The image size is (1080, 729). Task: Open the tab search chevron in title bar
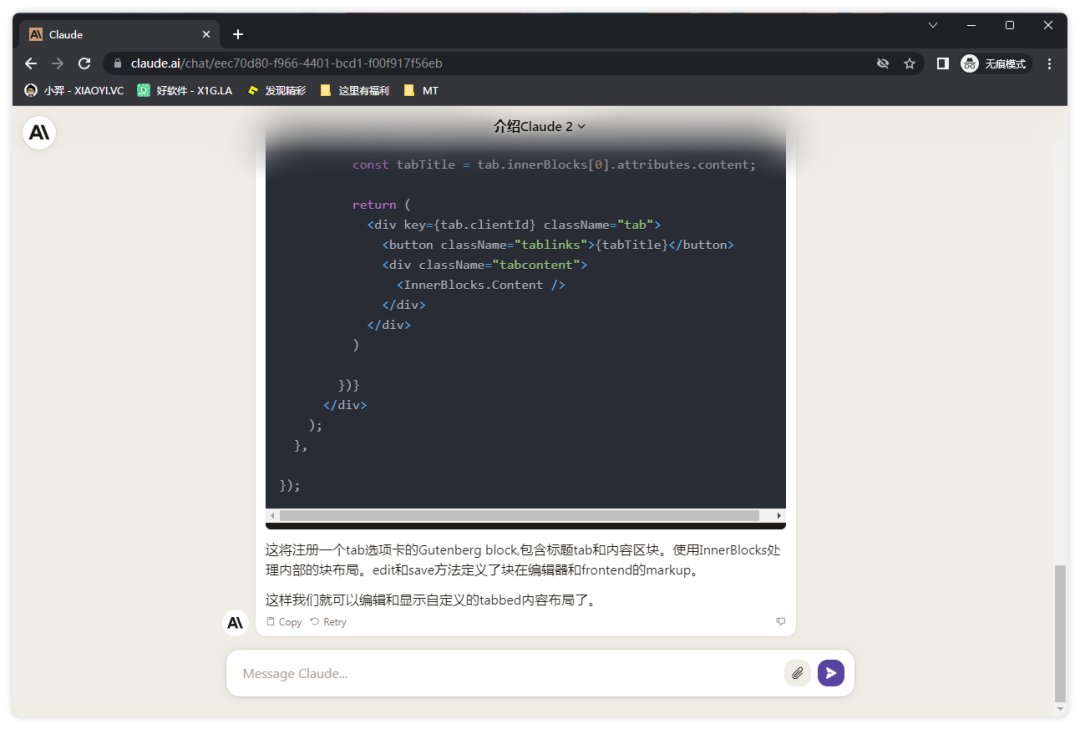(x=933, y=25)
